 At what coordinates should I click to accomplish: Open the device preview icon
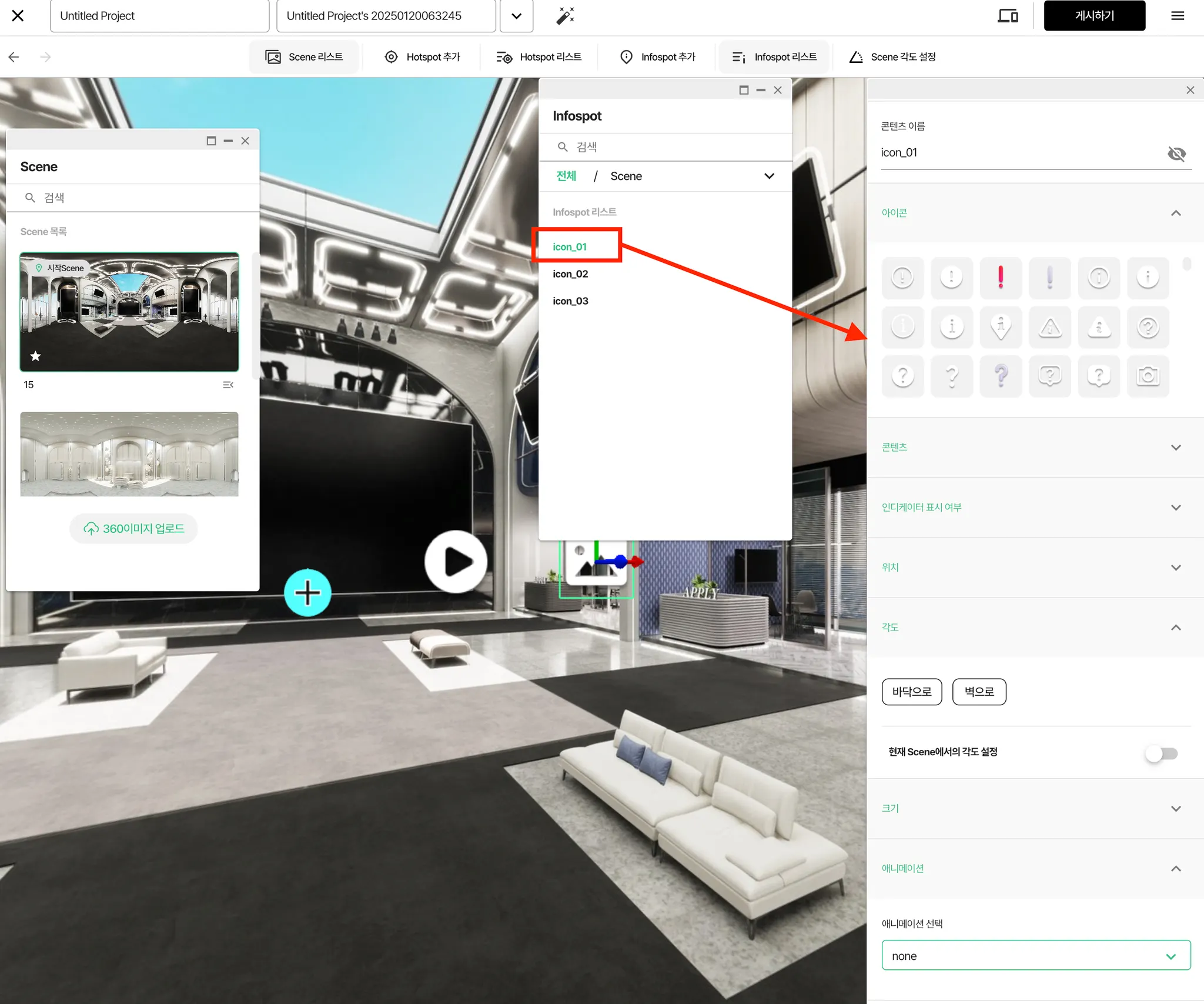click(1008, 16)
